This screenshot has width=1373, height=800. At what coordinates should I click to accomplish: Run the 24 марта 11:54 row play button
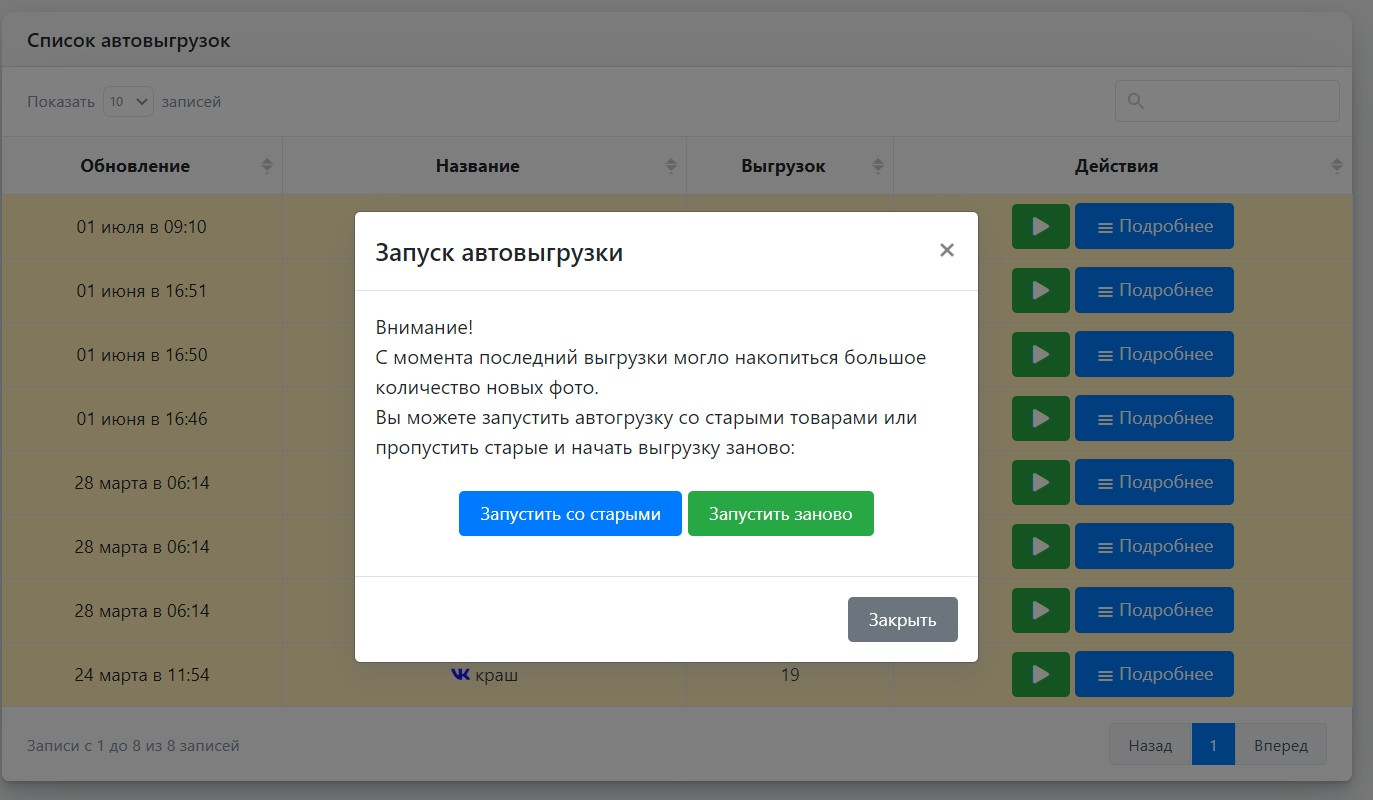pyautogui.click(x=1040, y=674)
